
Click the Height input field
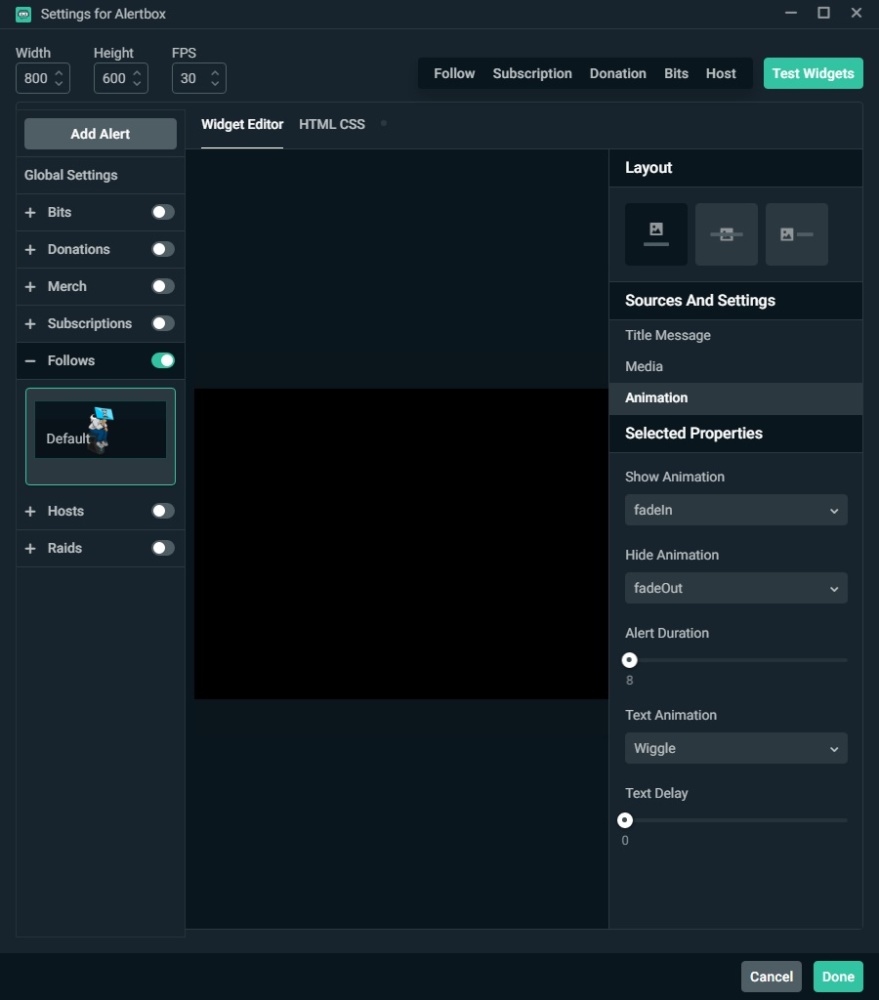pyautogui.click(x=121, y=78)
